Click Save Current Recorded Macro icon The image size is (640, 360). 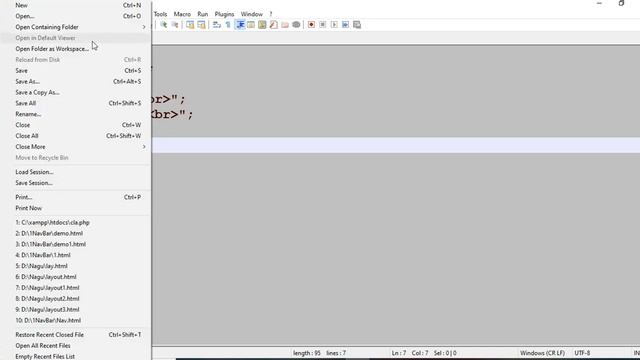coord(357,25)
